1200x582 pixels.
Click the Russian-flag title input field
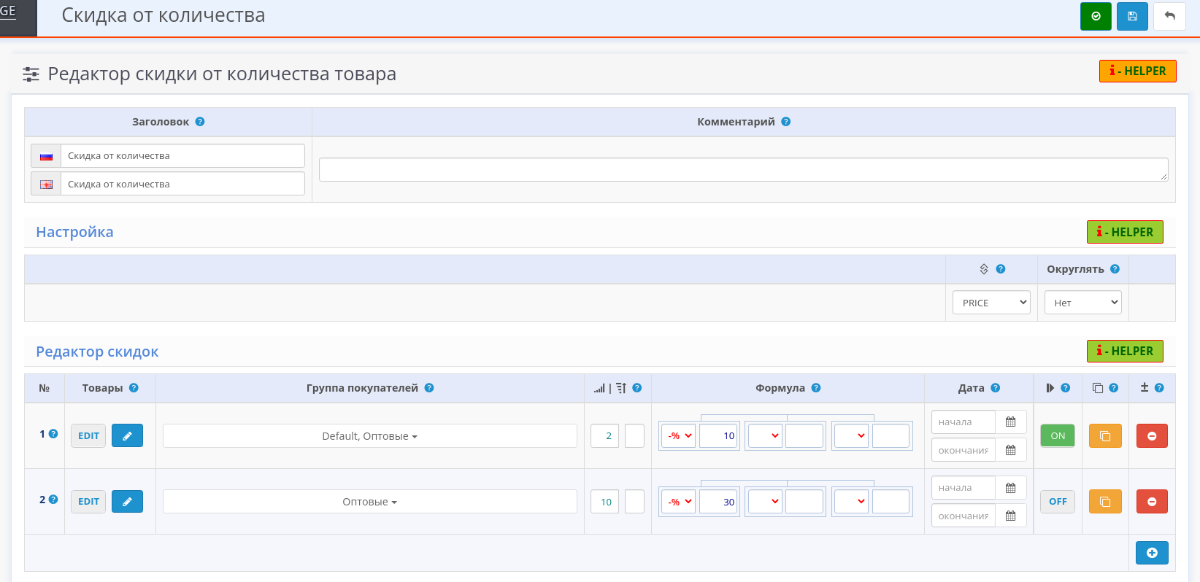coord(181,156)
